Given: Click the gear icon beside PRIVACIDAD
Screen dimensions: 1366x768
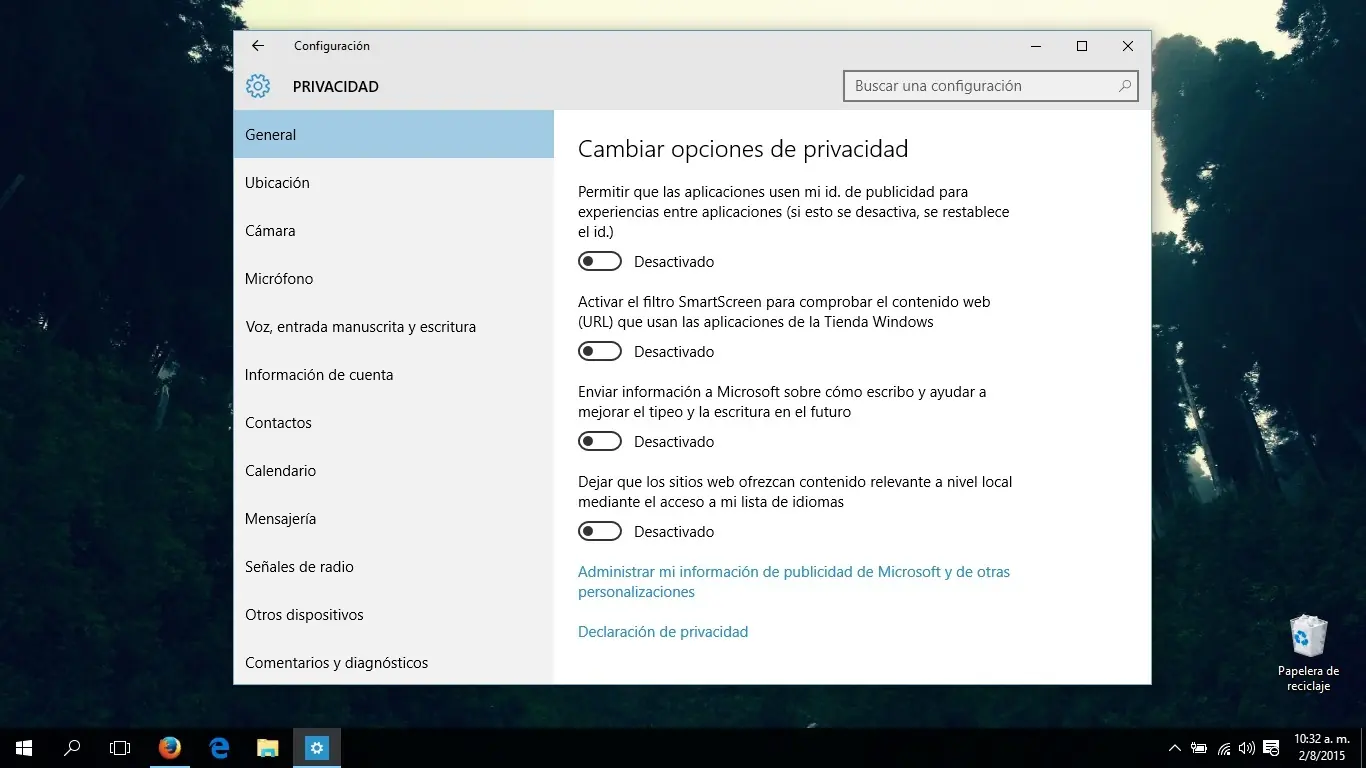Looking at the screenshot, I should coord(258,86).
